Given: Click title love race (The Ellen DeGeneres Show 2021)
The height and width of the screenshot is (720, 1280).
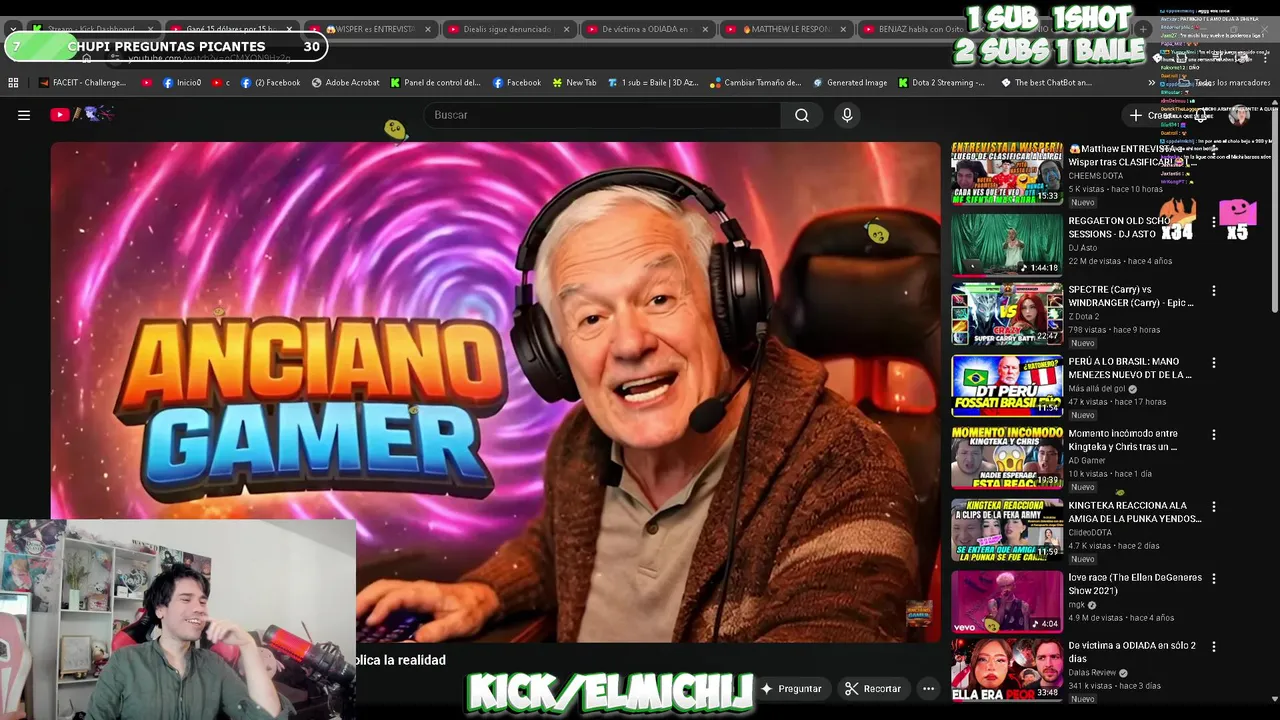Looking at the screenshot, I should tap(1135, 584).
